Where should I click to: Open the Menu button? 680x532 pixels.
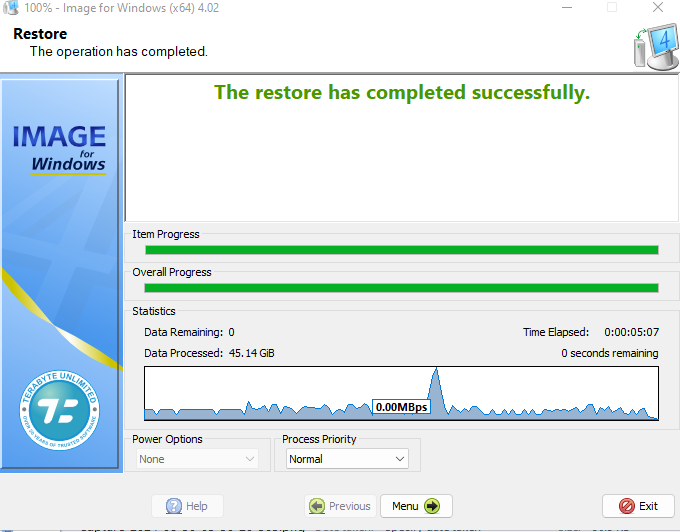click(x=416, y=506)
